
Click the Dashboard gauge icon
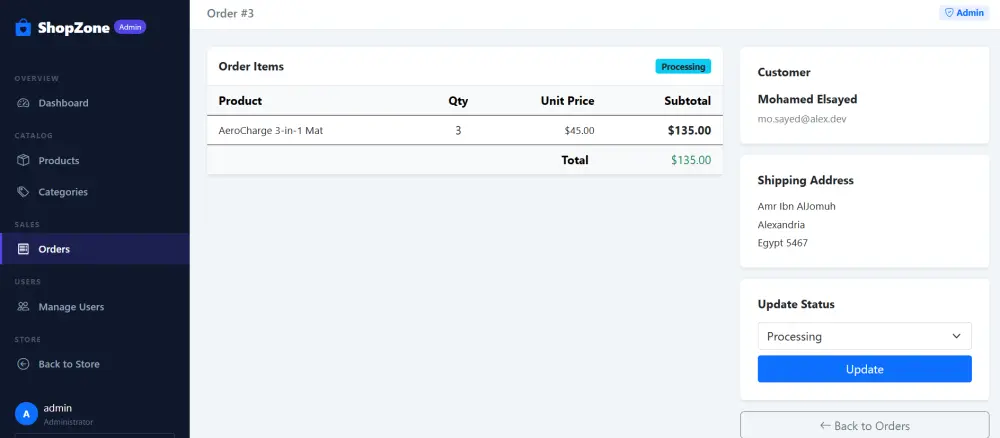(23, 103)
